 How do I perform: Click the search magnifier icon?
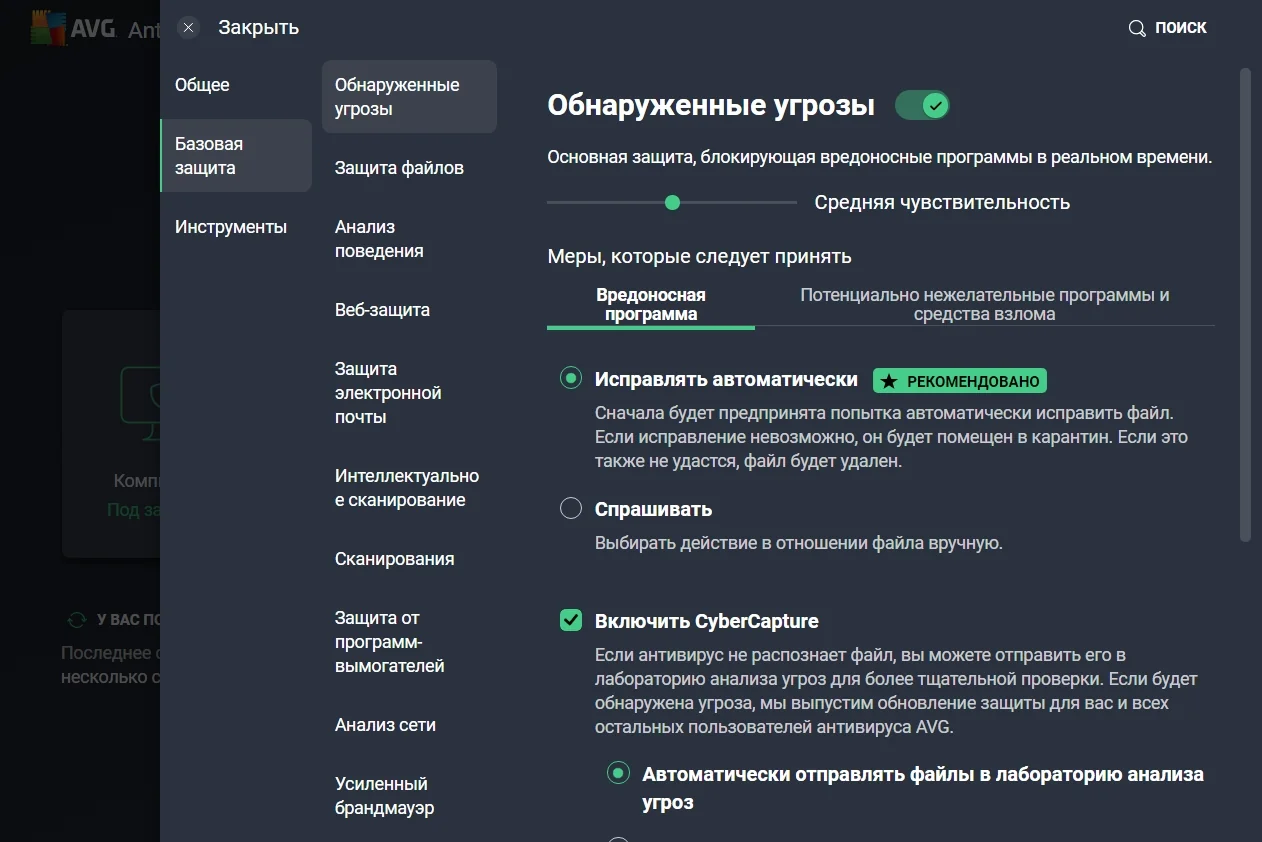pos(1137,28)
